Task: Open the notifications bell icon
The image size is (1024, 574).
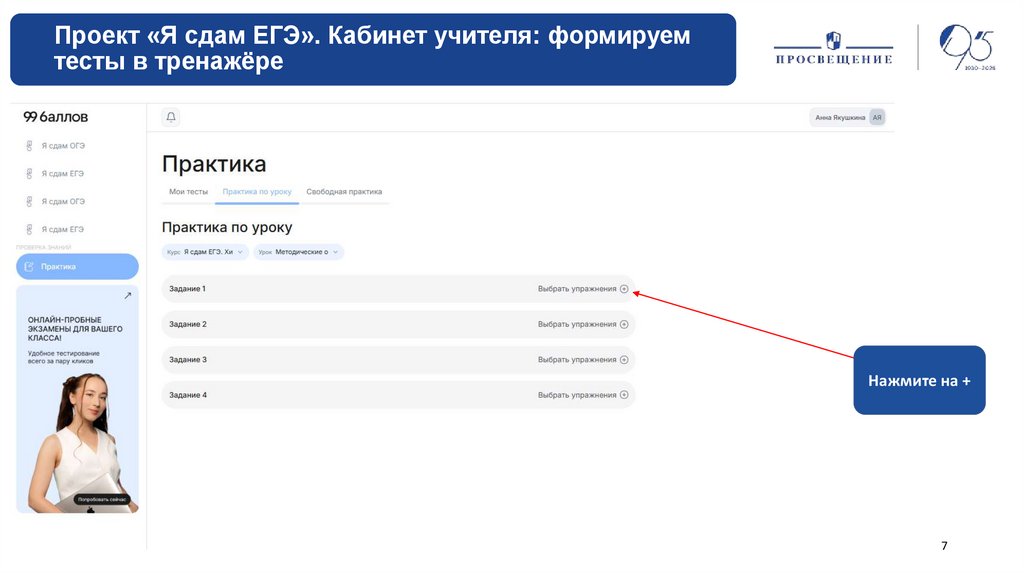Action: click(x=170, y=118)
